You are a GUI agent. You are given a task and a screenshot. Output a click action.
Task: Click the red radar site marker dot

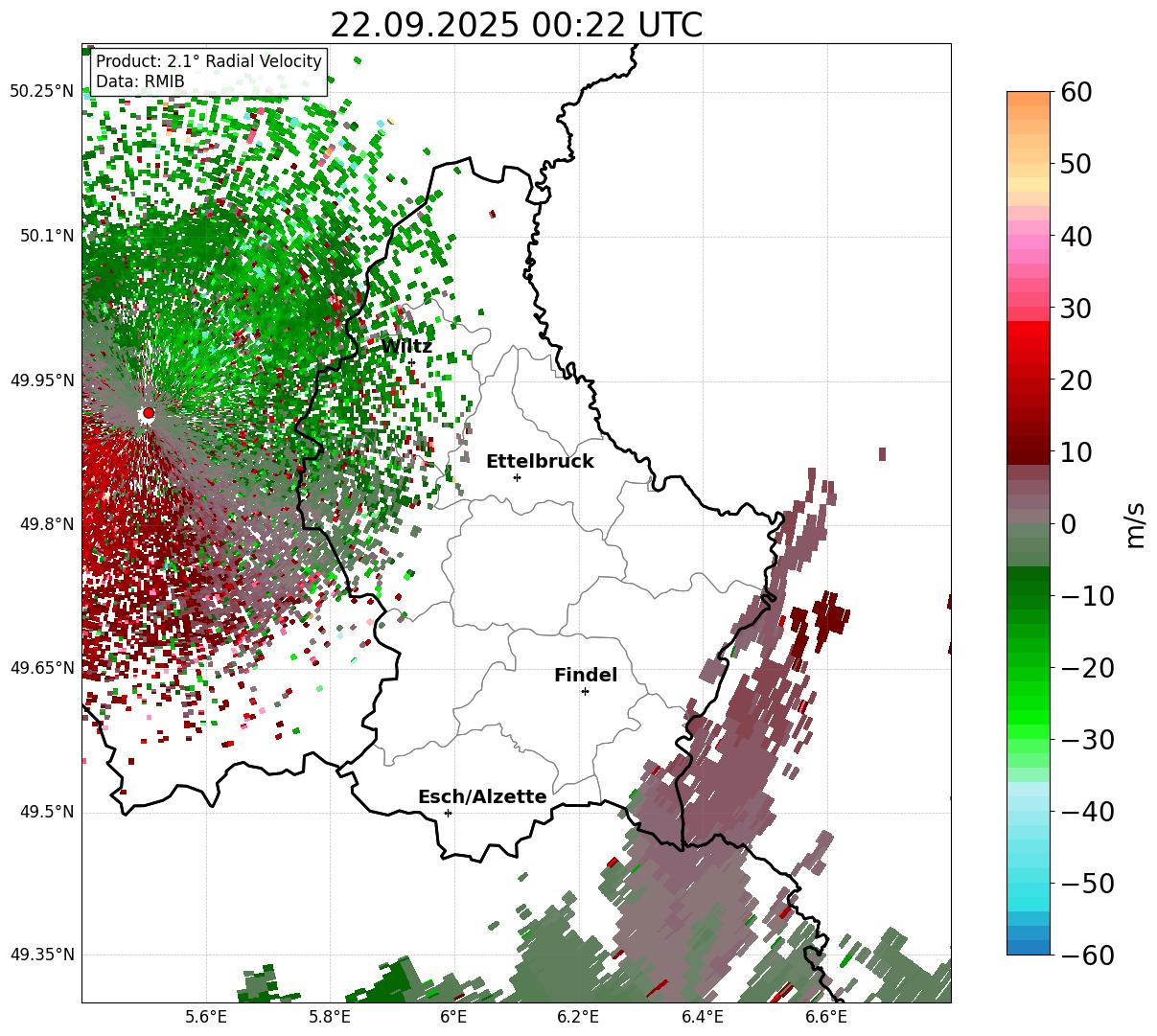pyautogui.click(x=149, y=413)
